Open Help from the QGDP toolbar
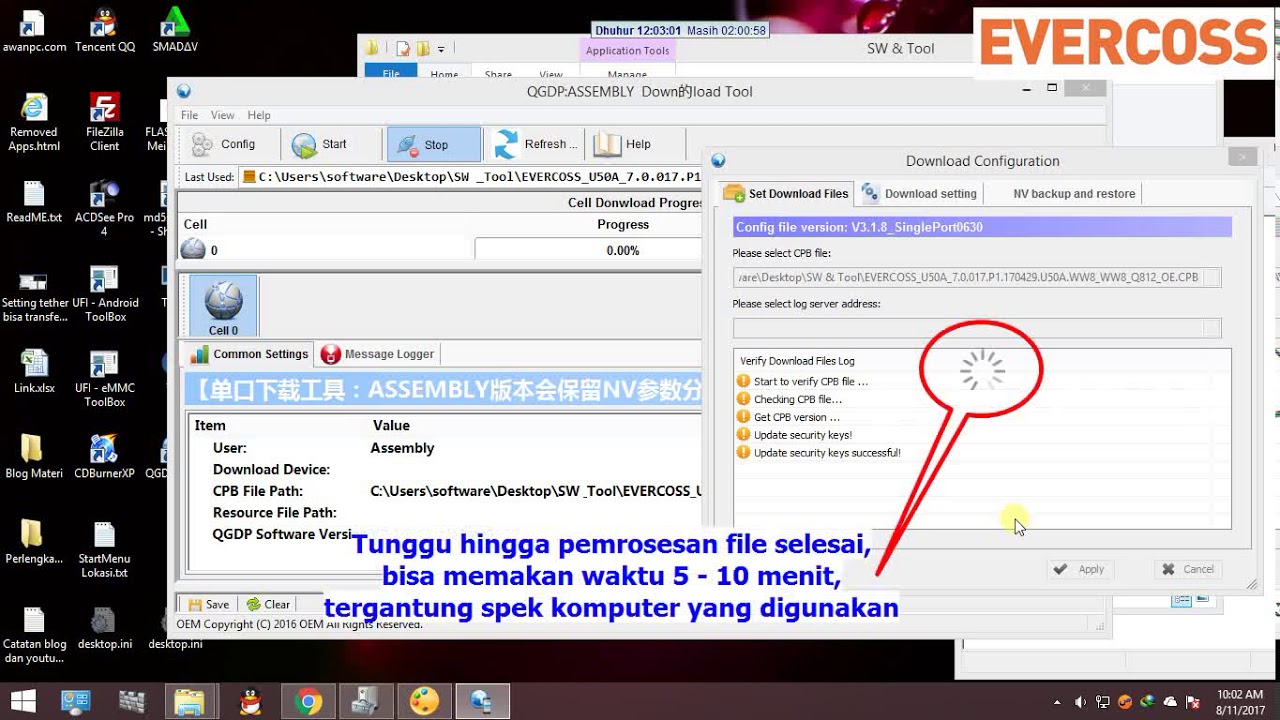 (622, 145)
